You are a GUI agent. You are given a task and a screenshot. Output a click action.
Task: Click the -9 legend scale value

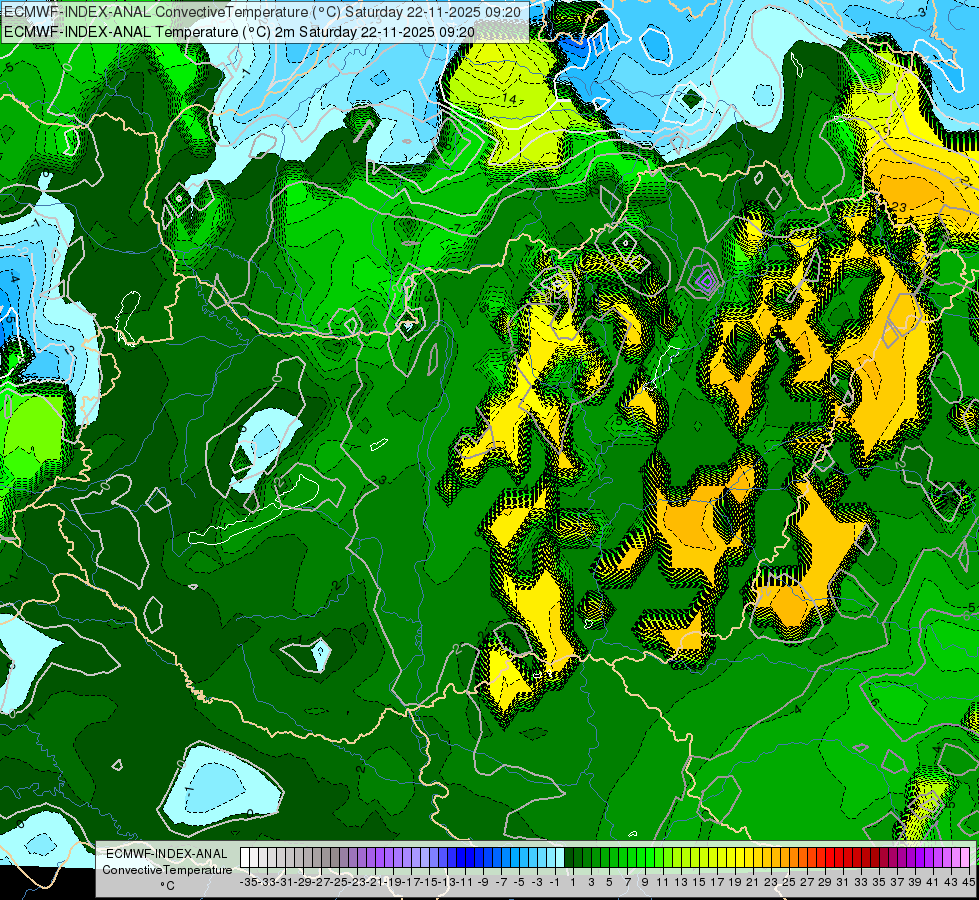tap(483, 882)
